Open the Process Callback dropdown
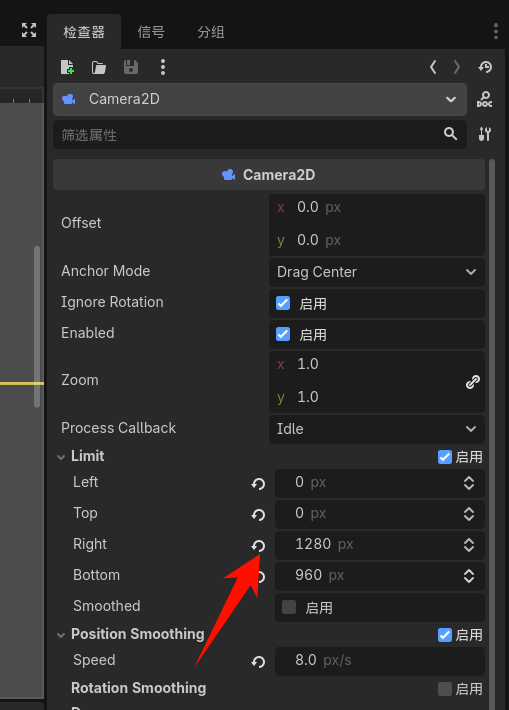The width and height of the screenshot is (509, 710). pyautogui.click(x=377, y=429)
